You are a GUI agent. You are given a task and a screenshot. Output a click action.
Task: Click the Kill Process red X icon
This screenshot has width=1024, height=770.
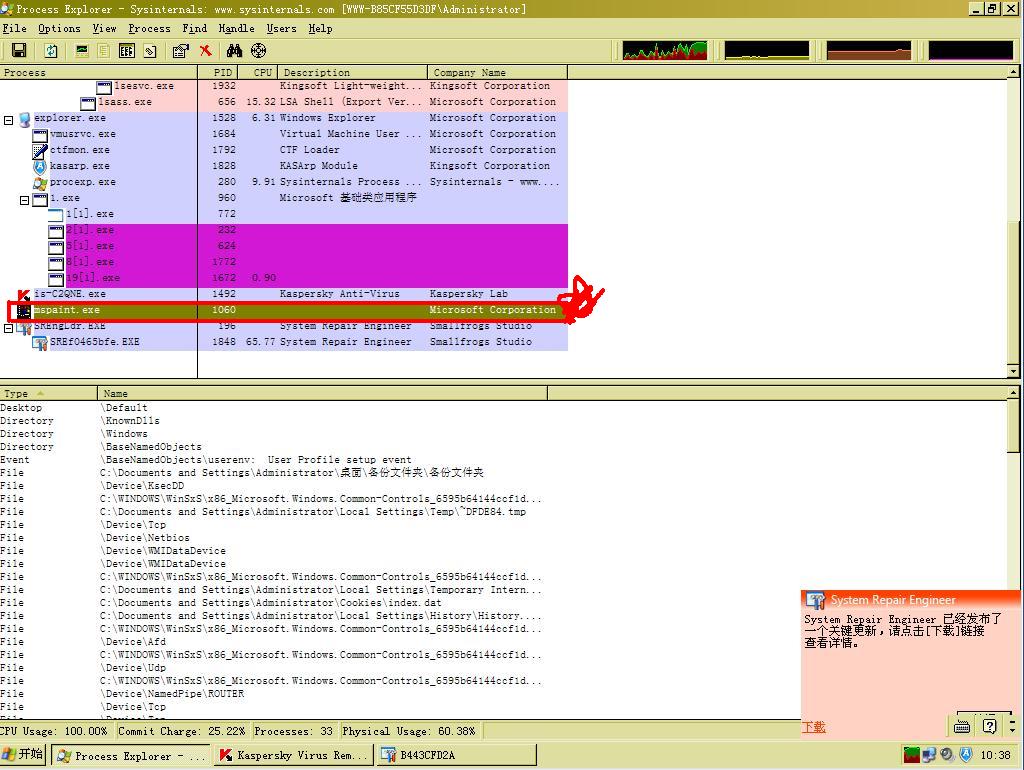[205, 50]
